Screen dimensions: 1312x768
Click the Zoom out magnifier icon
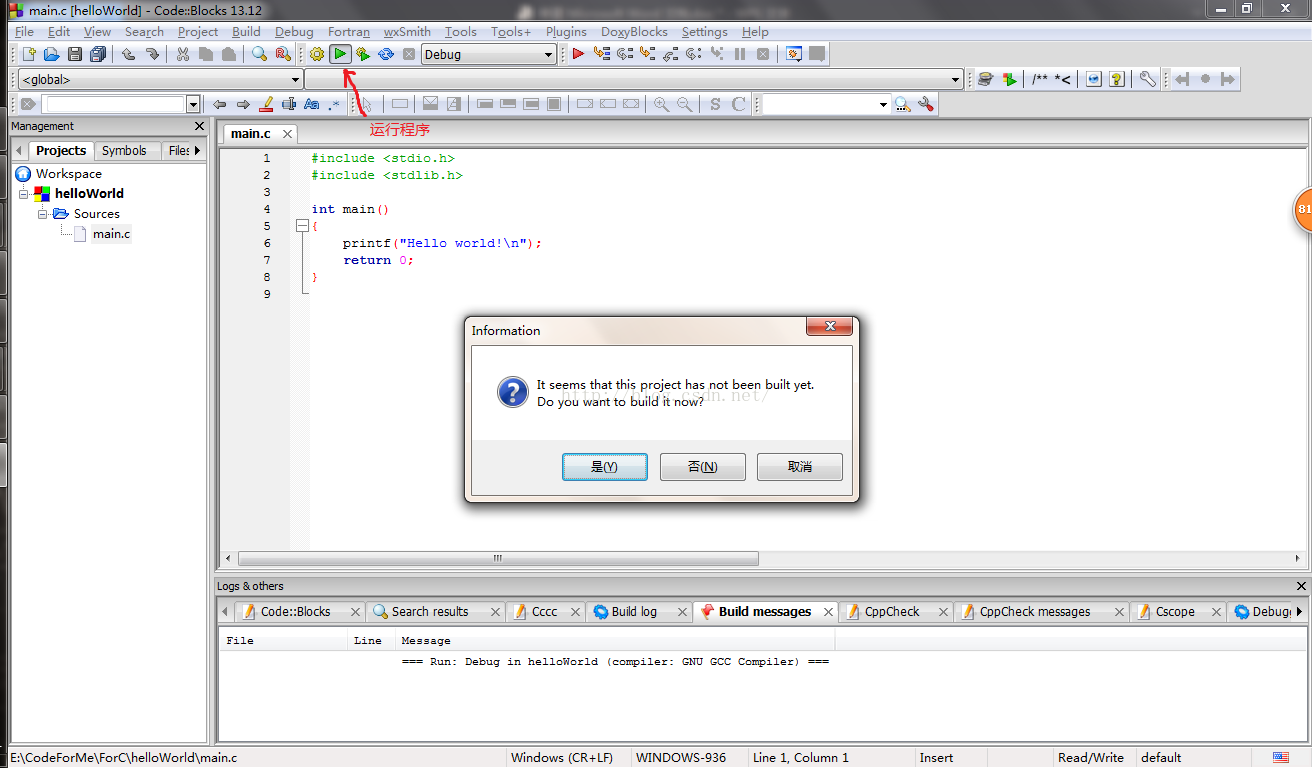pyautogui.click(x=684, y=104)
